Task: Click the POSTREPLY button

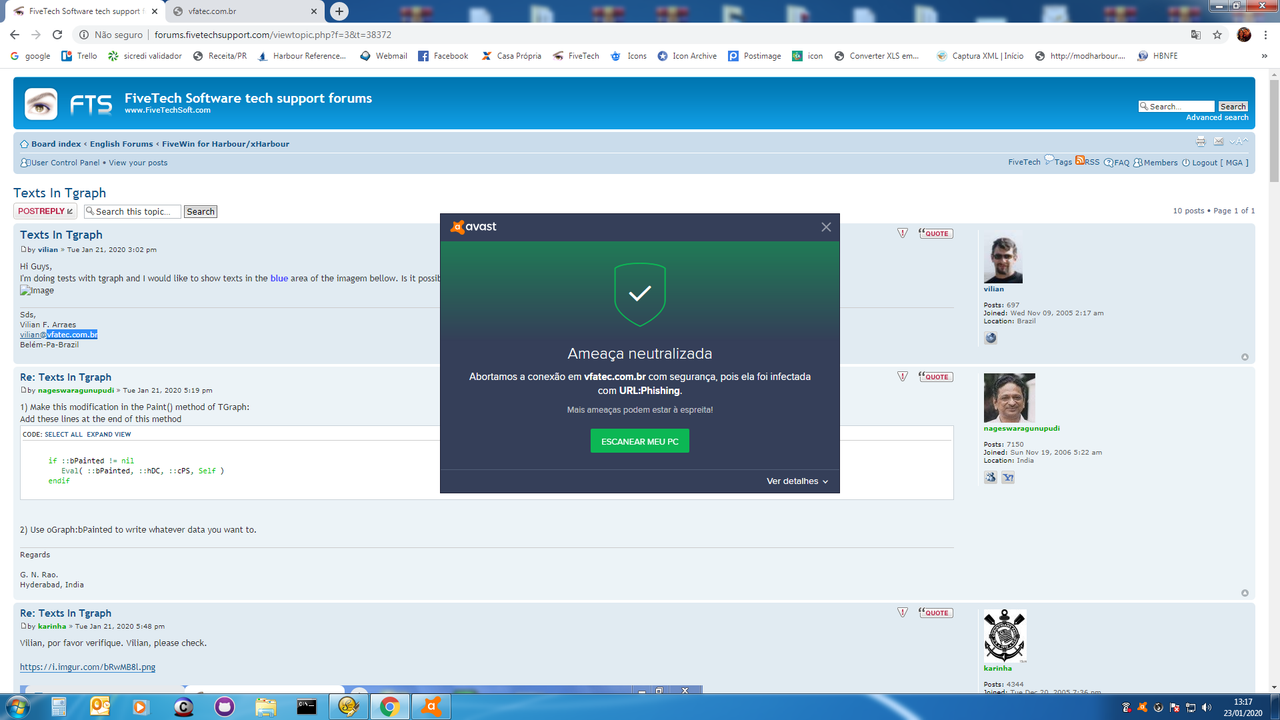Action: 45,211
